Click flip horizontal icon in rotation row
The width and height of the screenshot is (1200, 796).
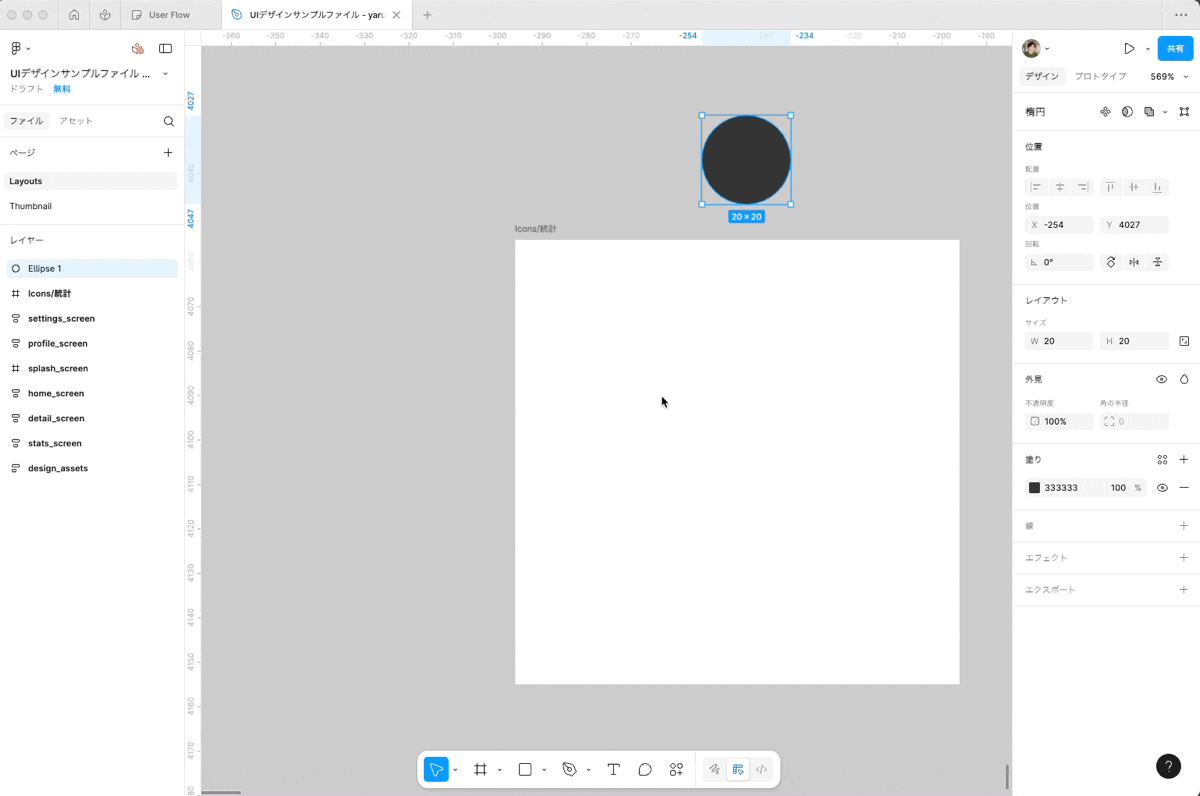pos(1133,262)
